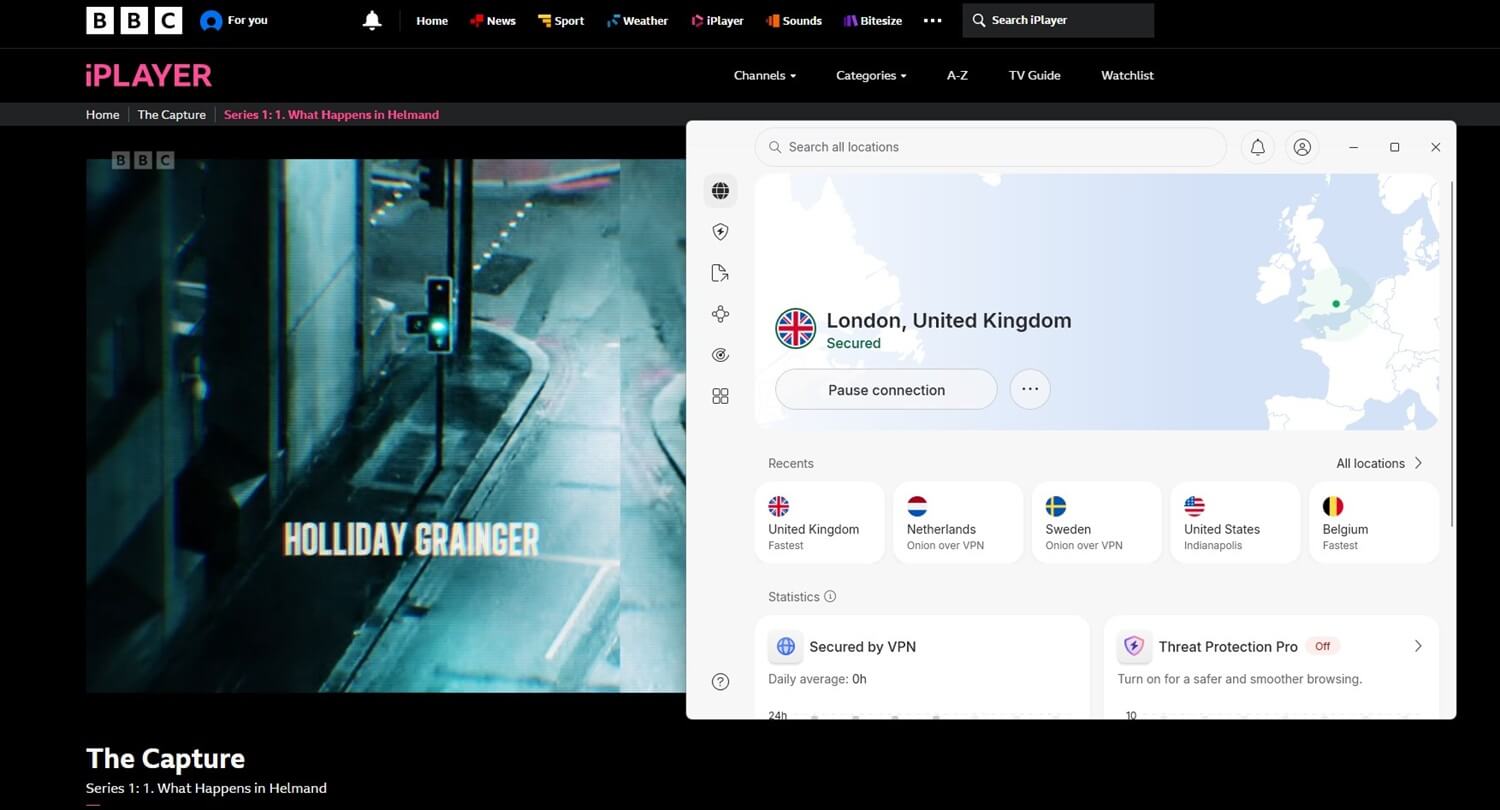Open BBC Sport section
Viewport: 1500px width, 810px height.
click(560, 20)
